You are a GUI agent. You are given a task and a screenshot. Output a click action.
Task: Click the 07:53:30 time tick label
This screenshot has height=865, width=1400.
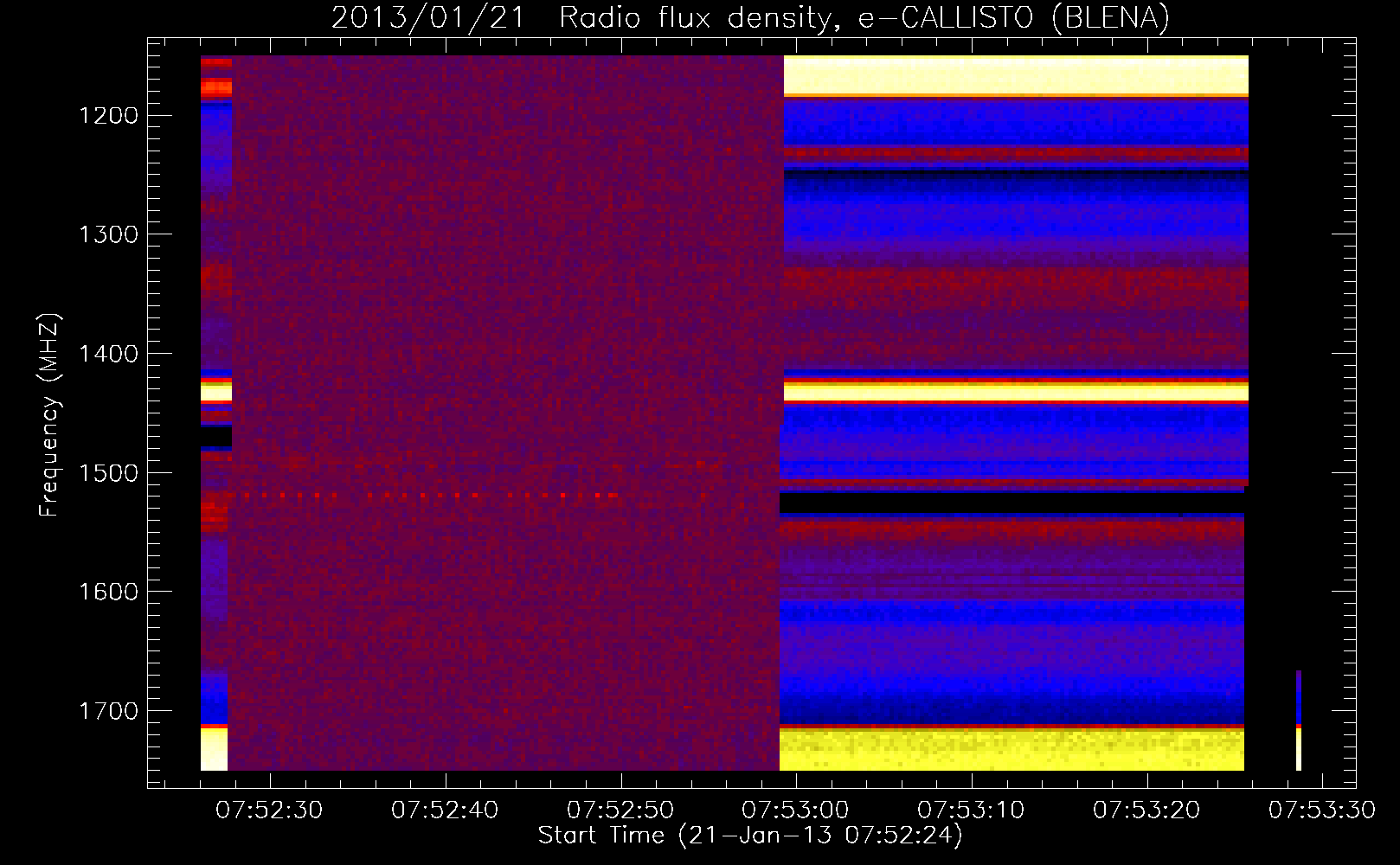coord(1322,810)
